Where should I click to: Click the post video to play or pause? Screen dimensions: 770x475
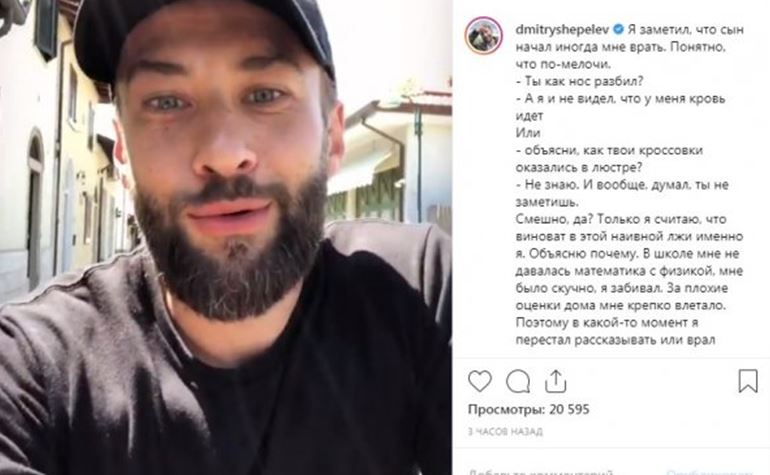[x=226, y=237]
